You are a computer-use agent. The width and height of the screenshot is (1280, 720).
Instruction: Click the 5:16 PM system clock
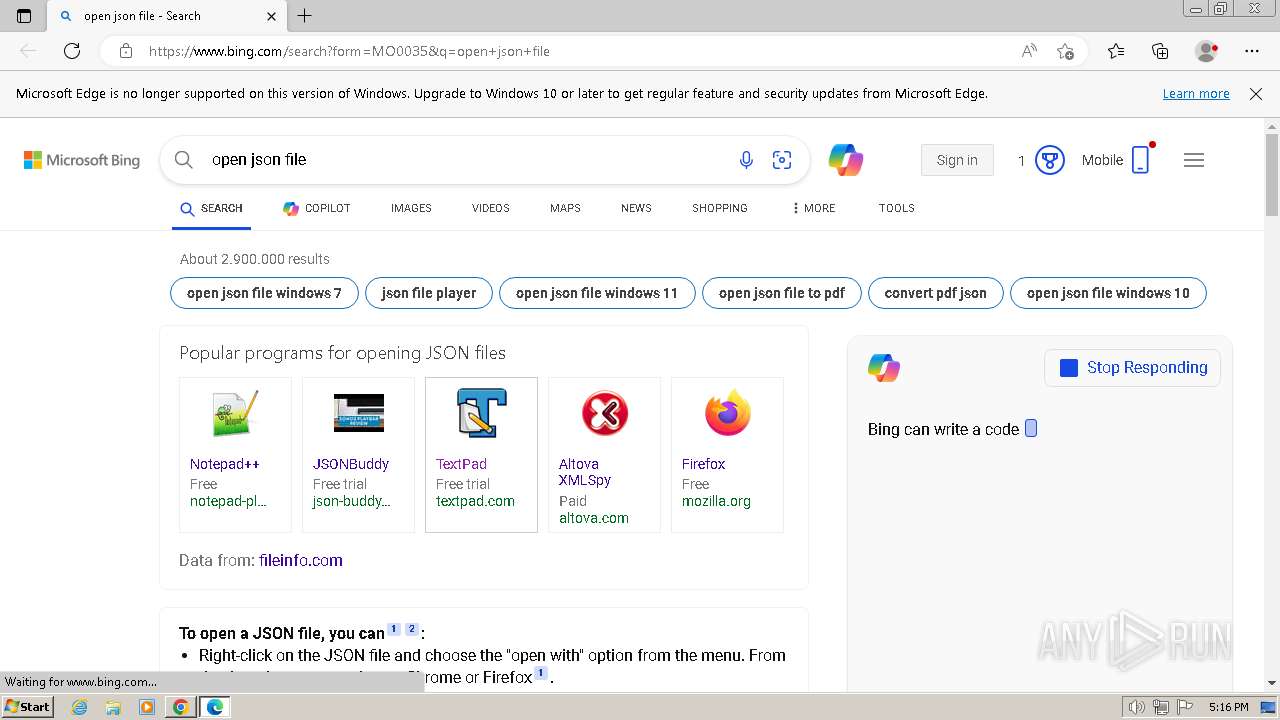pos(1228,707)
